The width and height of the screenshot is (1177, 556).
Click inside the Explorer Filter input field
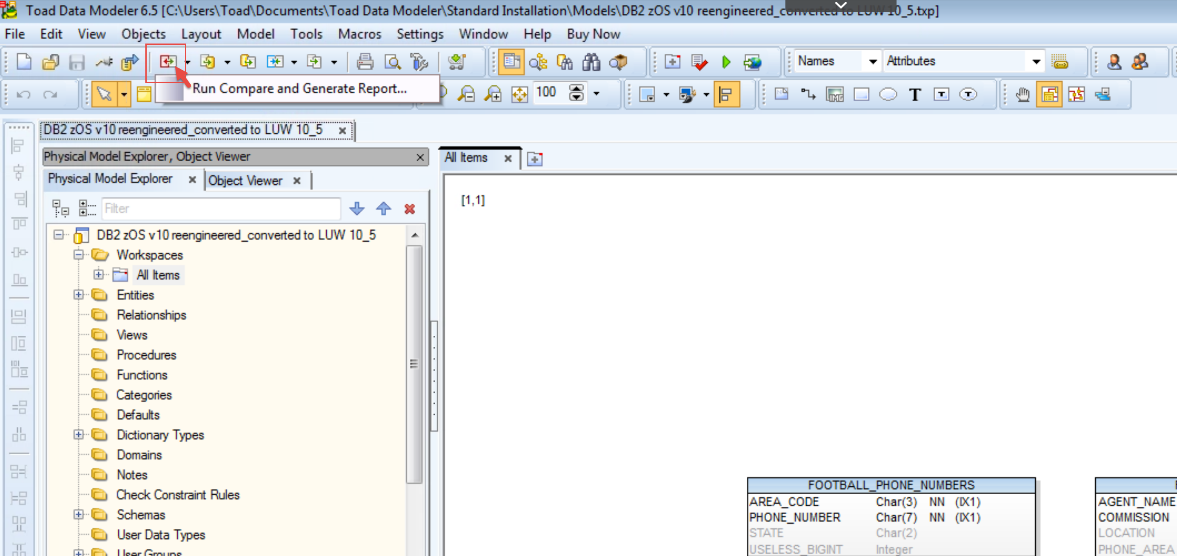click(x=221, y=209)
